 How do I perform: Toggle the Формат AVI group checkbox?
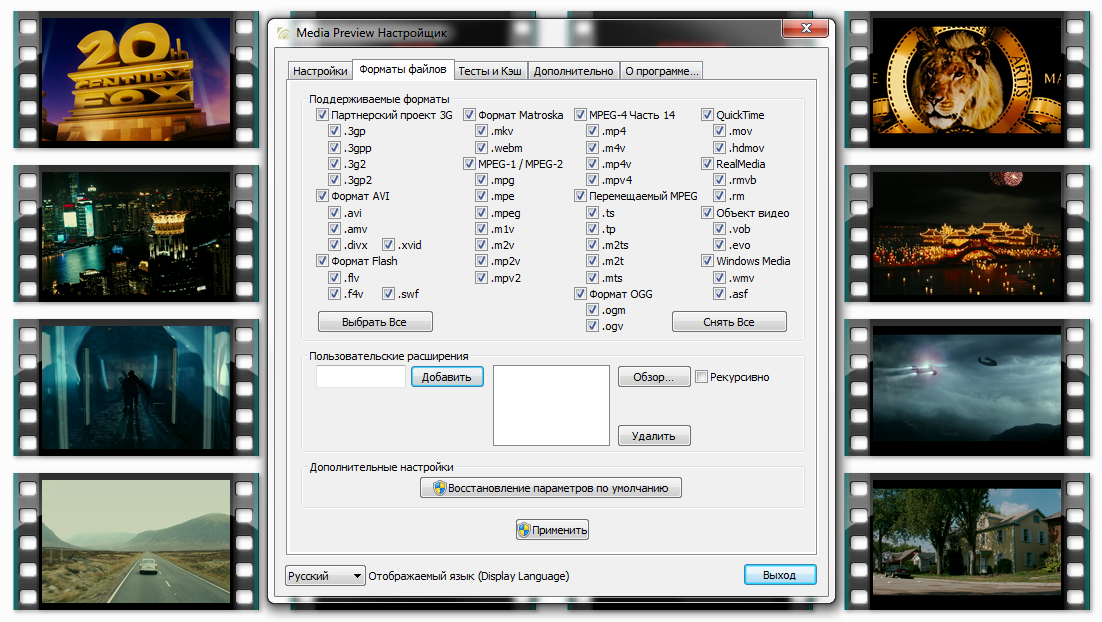pos(322,196)
